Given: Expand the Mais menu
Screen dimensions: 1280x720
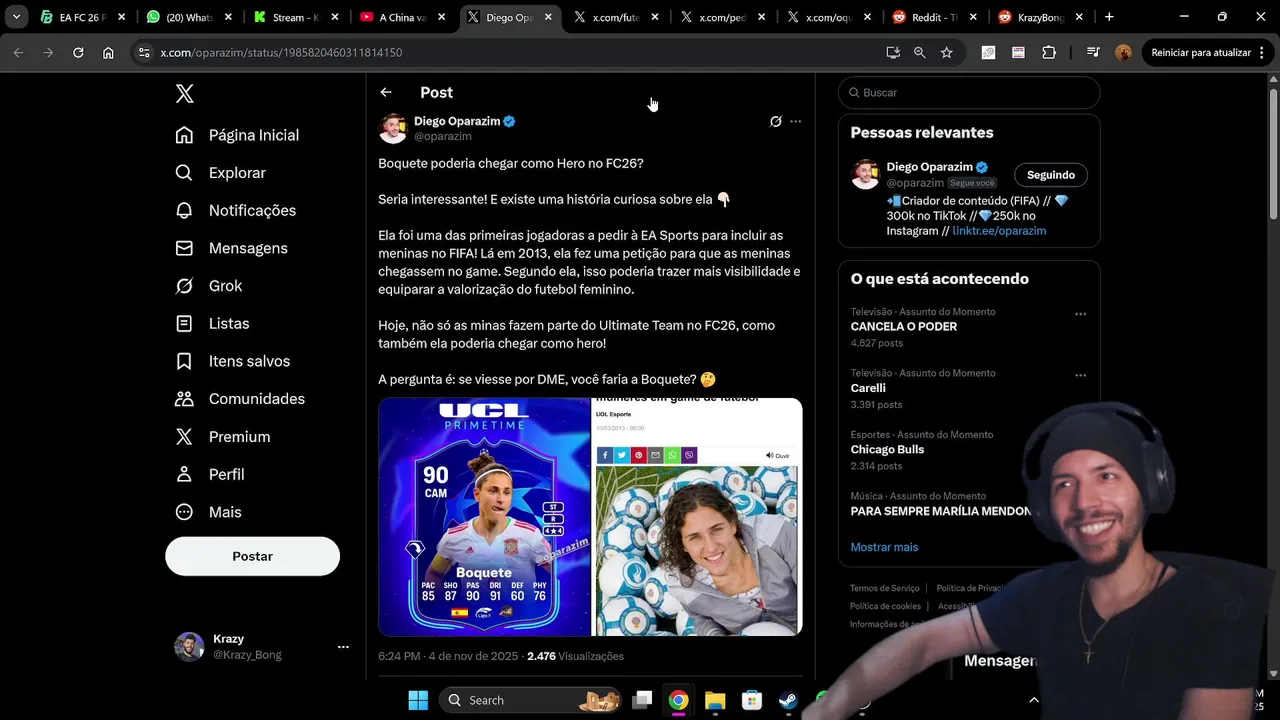Looking at the screenshot, I should coord(209,512).
